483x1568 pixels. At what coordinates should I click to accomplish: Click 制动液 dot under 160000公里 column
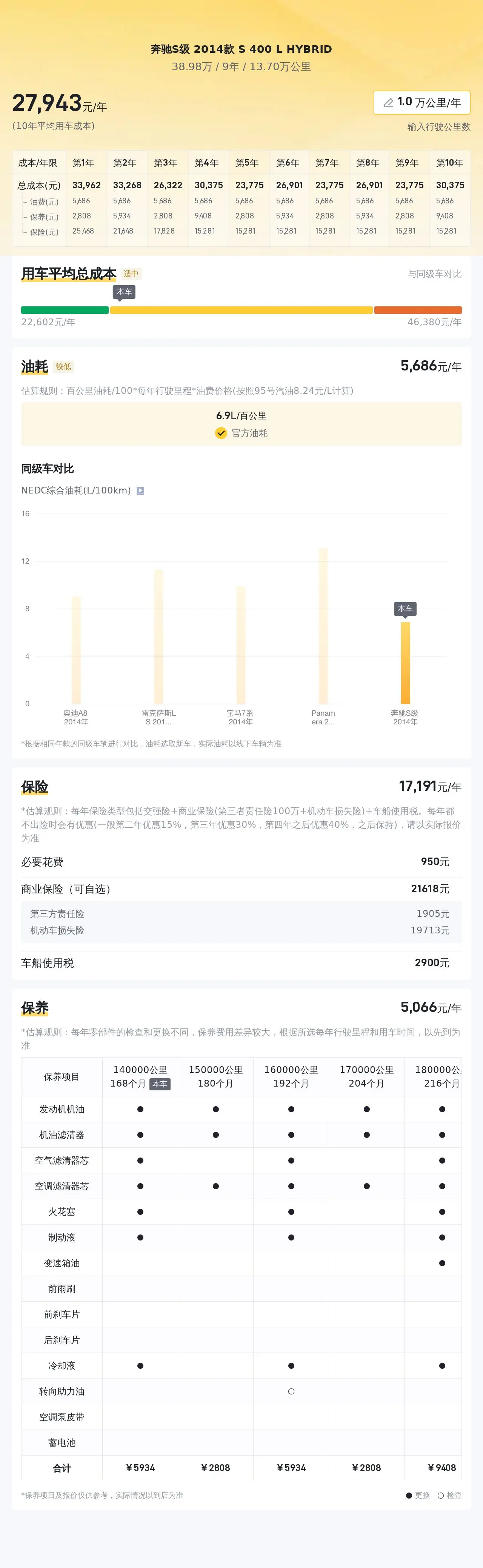pos(291,1237)
